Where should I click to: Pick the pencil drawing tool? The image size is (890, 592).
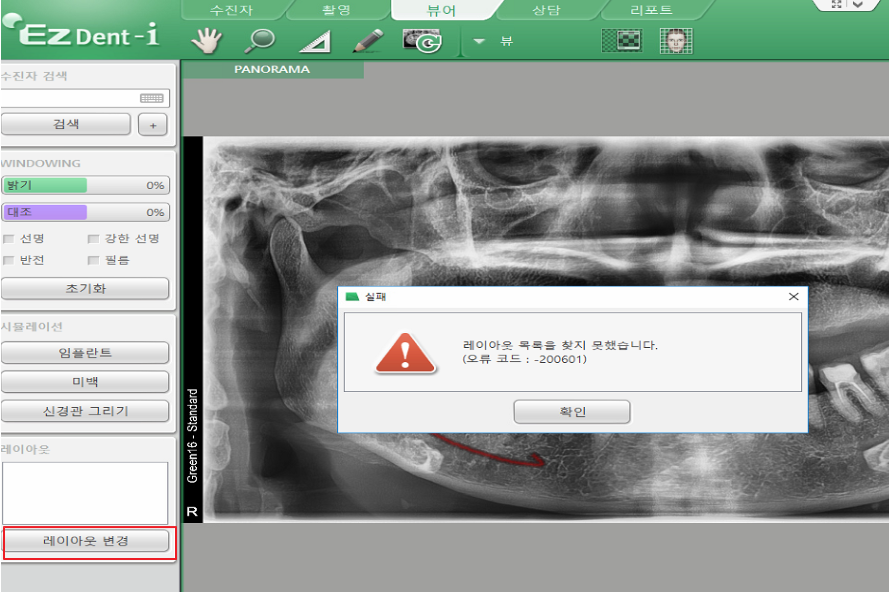(368, 41)
